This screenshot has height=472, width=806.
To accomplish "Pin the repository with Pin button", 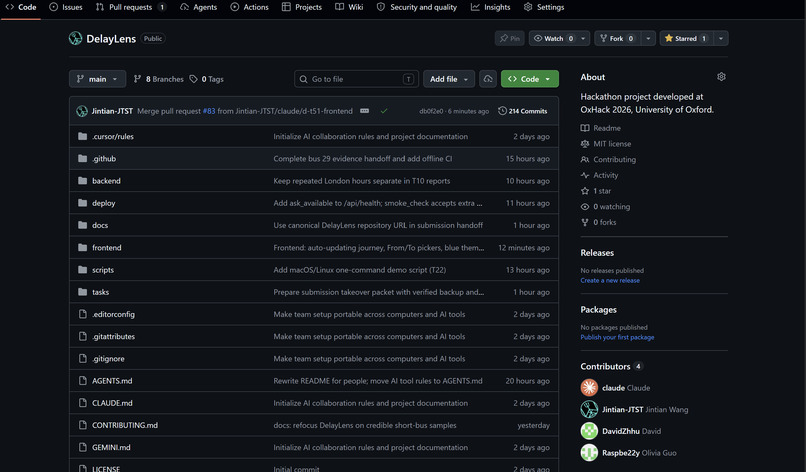I will (x=509, y=39).
